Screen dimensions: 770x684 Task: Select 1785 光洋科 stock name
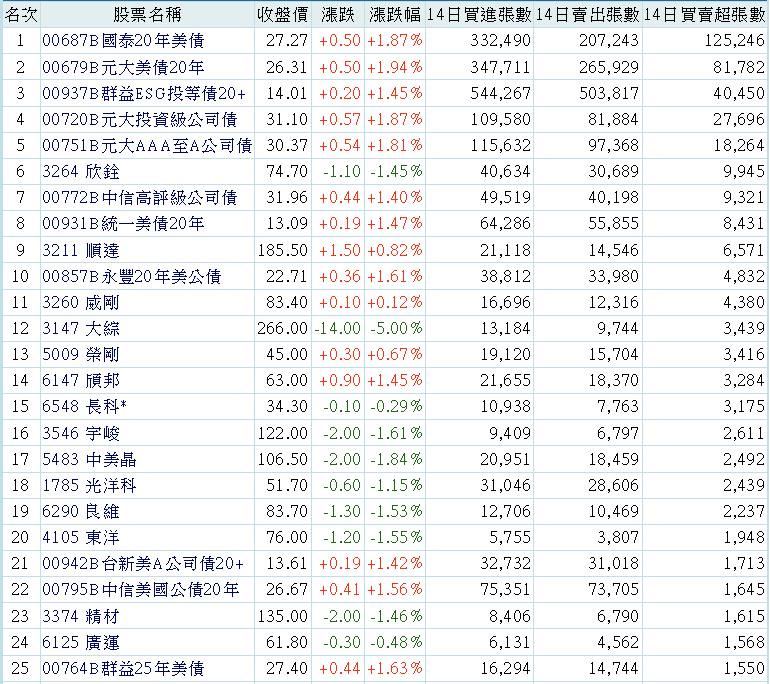(x=89, y=485)
